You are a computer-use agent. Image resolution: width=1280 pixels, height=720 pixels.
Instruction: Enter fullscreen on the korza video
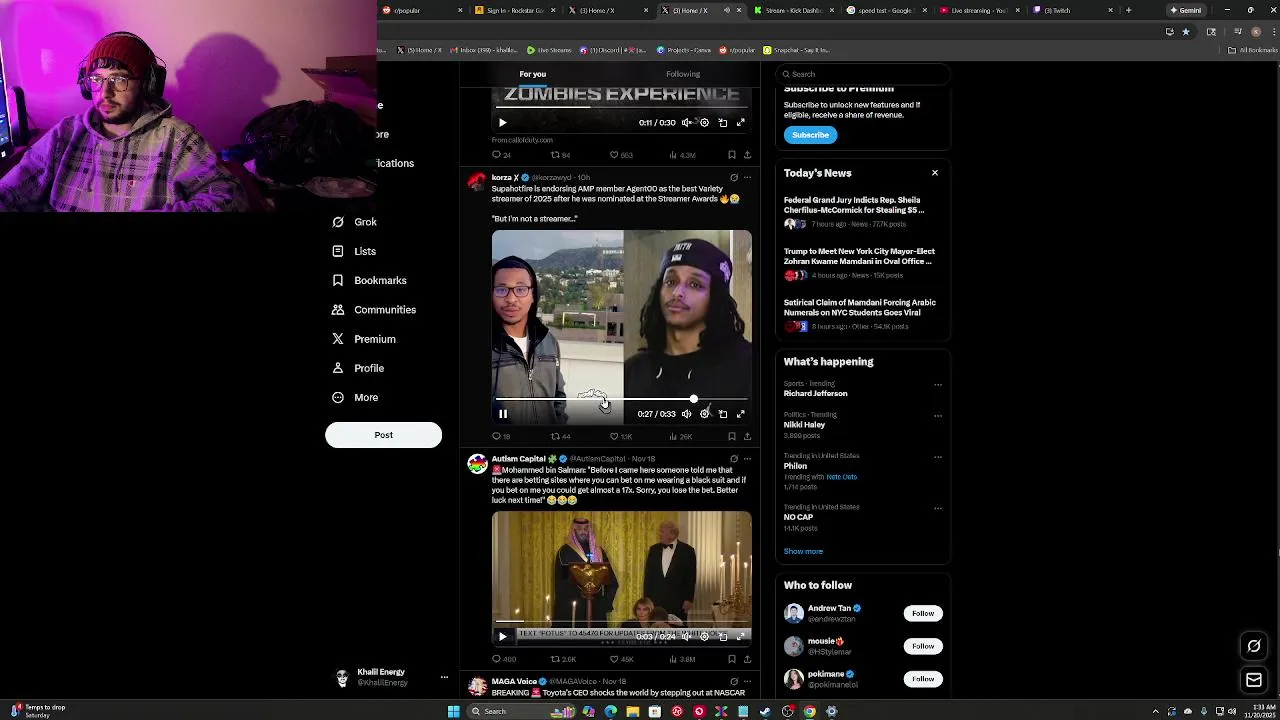pyautogui.click(x=741, y=414)
